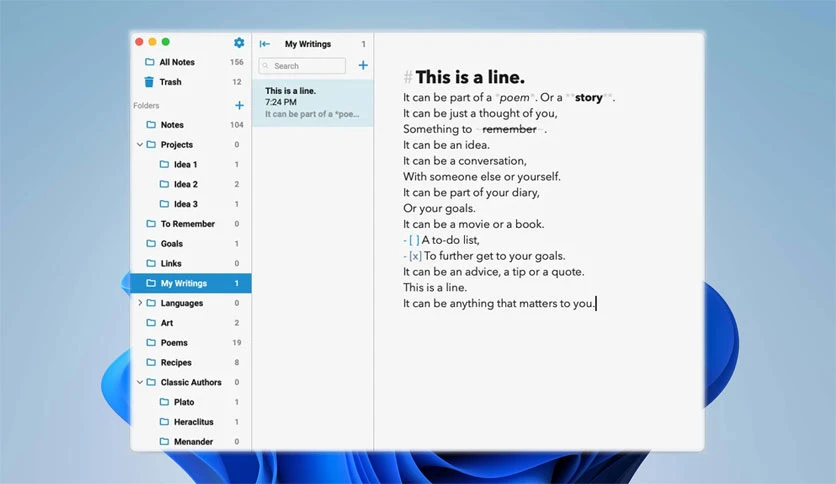The height and width of the screenshot is (484, 836).
Task: Collapse the Classic Authors folder chevron
Action: pyautogui.click(x=140, y=382)
